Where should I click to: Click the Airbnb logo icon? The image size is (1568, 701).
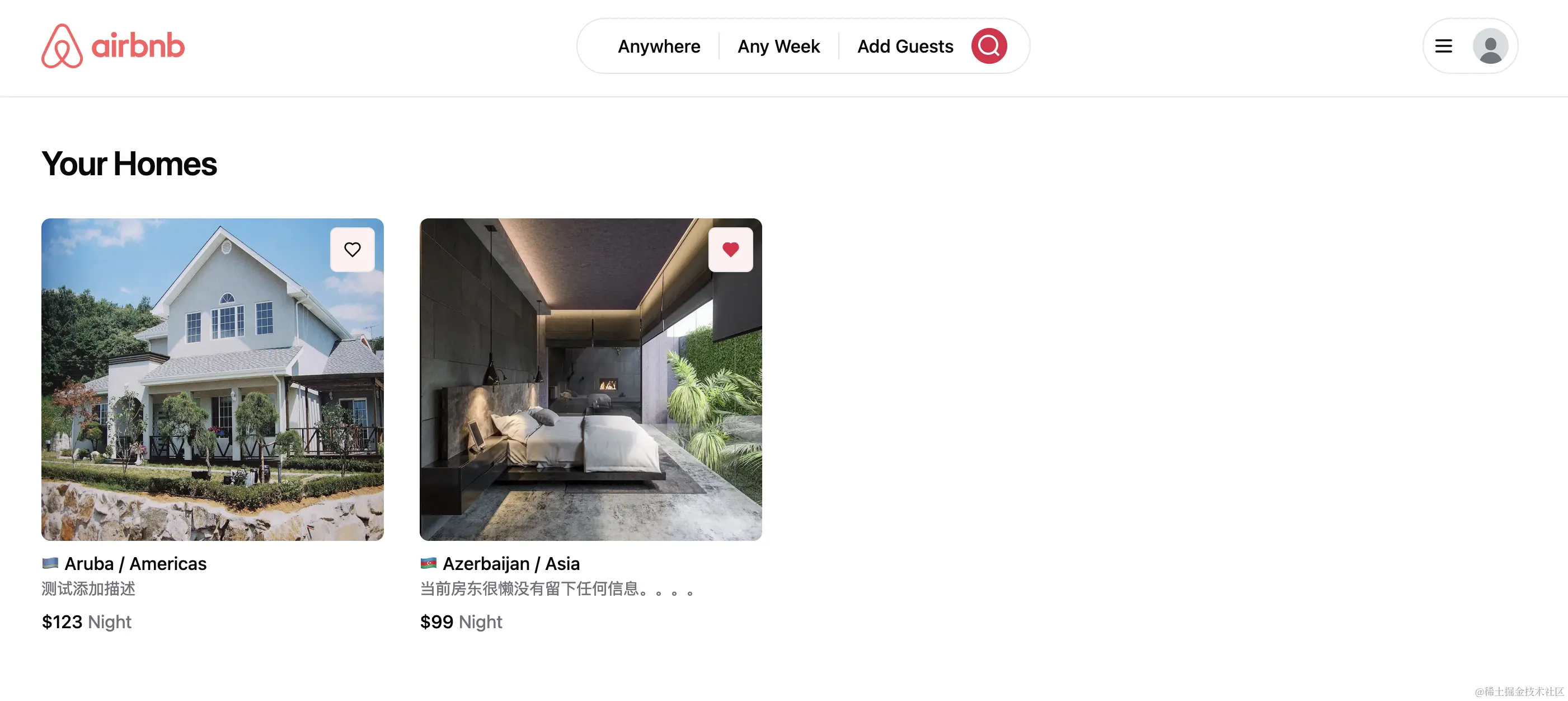point(62,46)
